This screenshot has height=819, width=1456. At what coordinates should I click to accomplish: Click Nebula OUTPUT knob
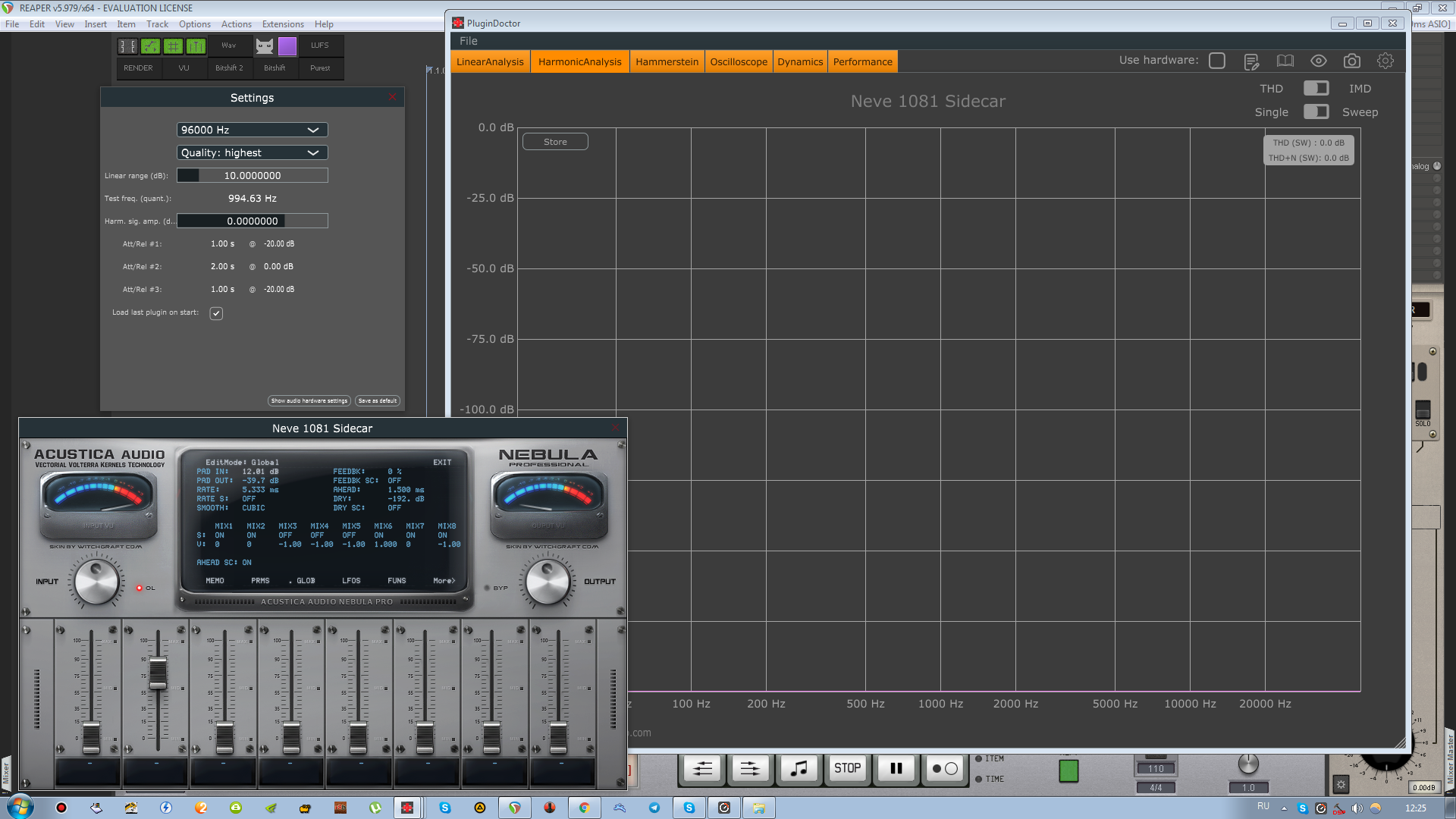point(548,582)
